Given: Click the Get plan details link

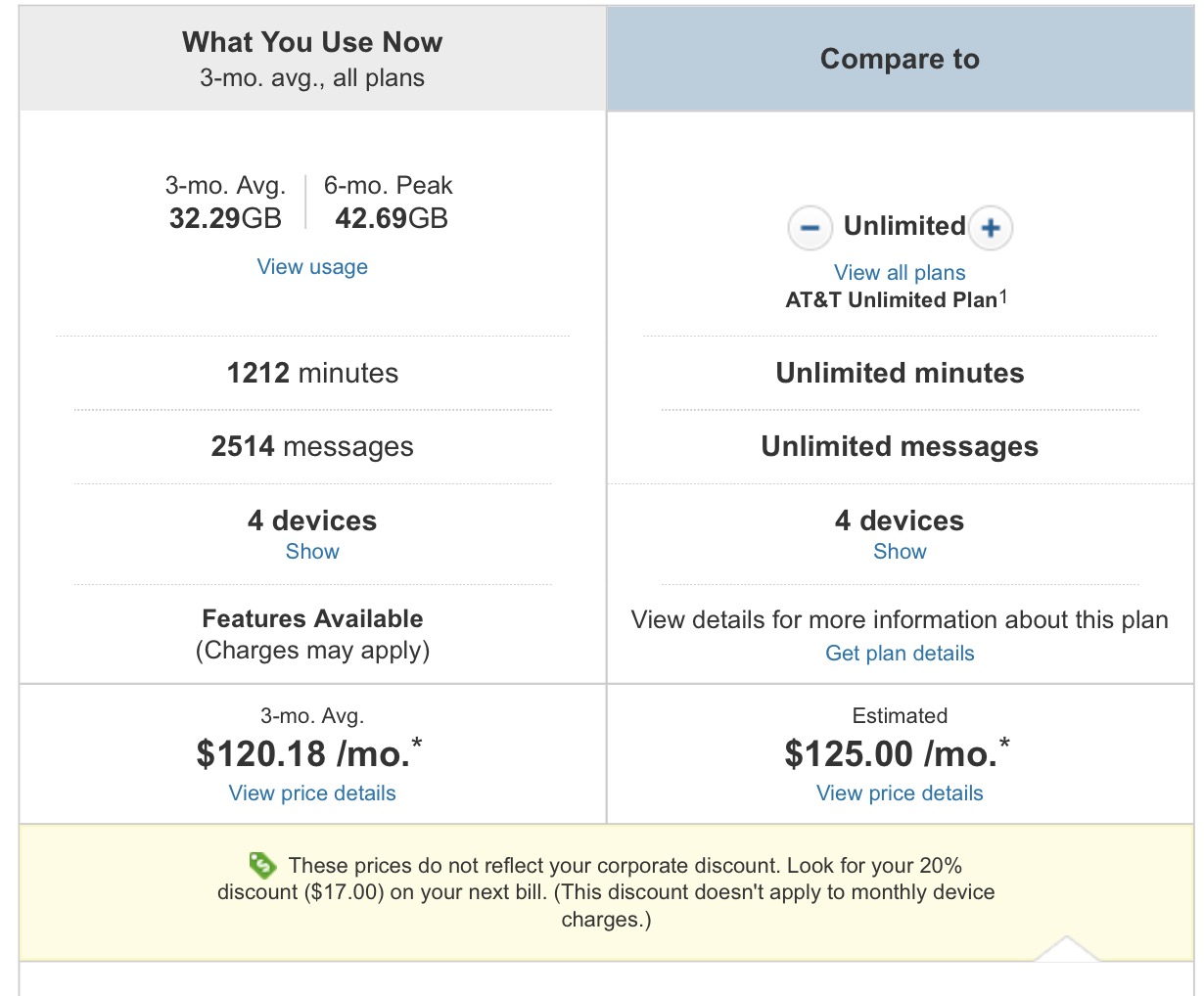Looking at the screenshot, I should (x=900, y=654).
